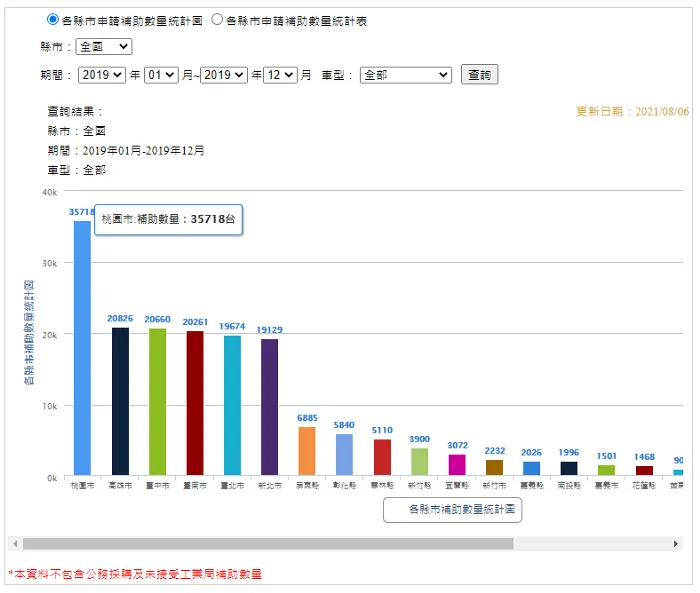
Task: Click the data label 2232
Action: click(495, 451)
